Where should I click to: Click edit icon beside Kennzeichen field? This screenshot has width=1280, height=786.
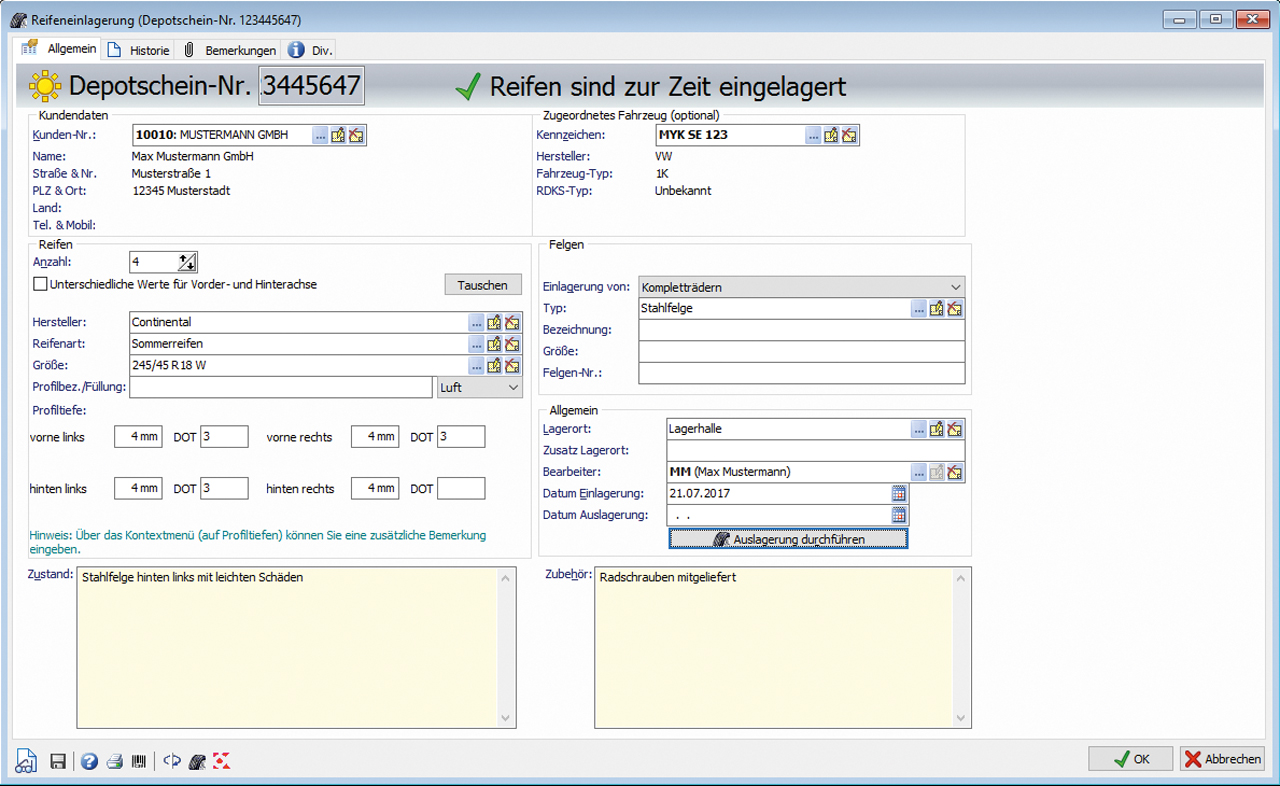pyautogui.click(x=831, y=135)
